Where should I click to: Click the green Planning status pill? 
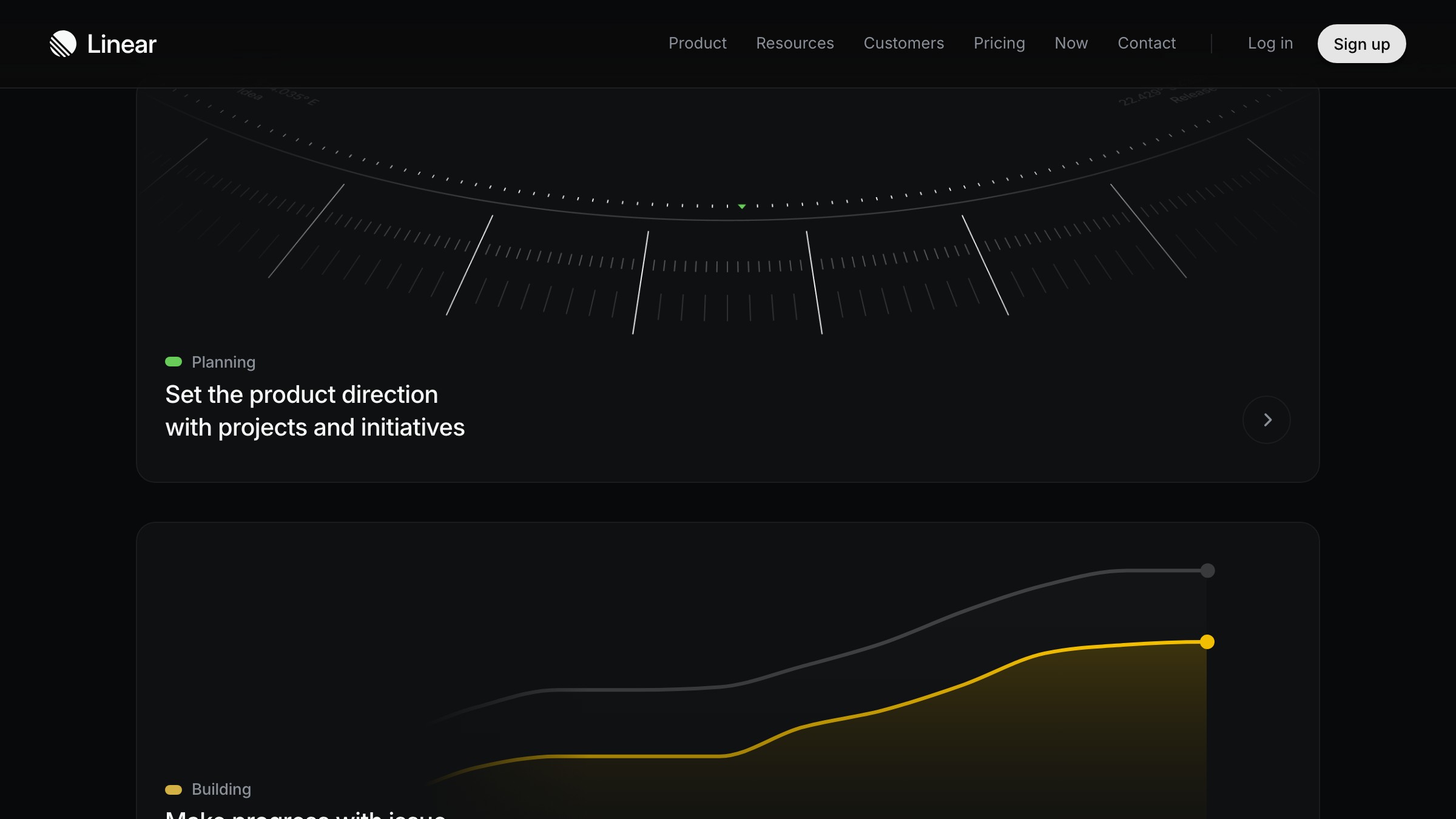[174, 361]
